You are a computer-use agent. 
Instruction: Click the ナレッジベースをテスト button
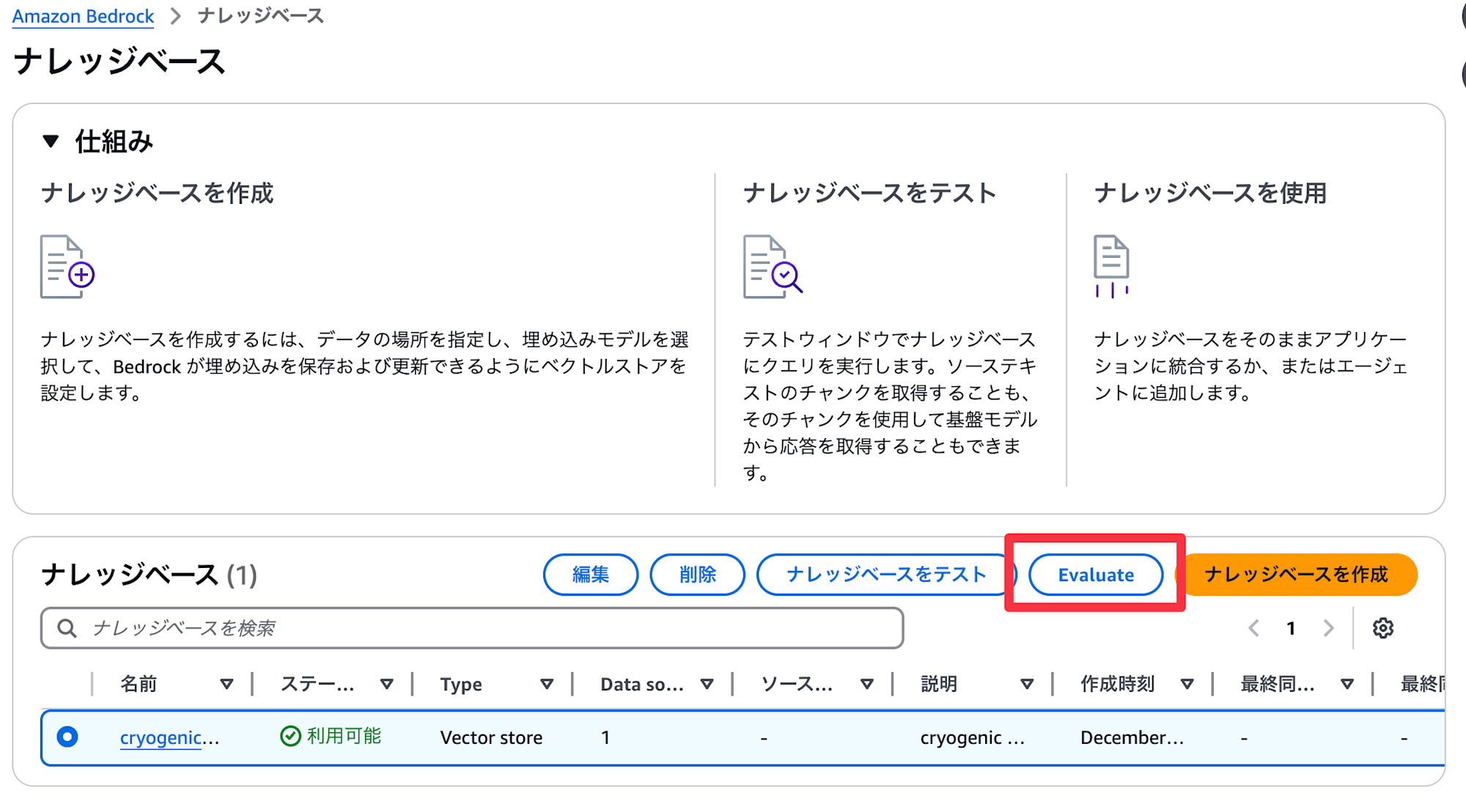(886, 575)
